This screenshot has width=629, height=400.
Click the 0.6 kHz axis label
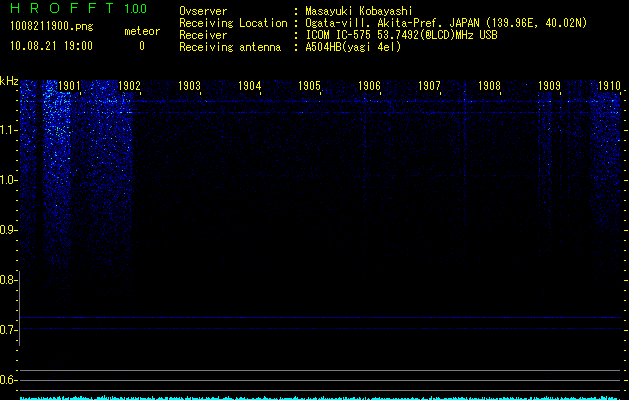click(x=8, y=380)
